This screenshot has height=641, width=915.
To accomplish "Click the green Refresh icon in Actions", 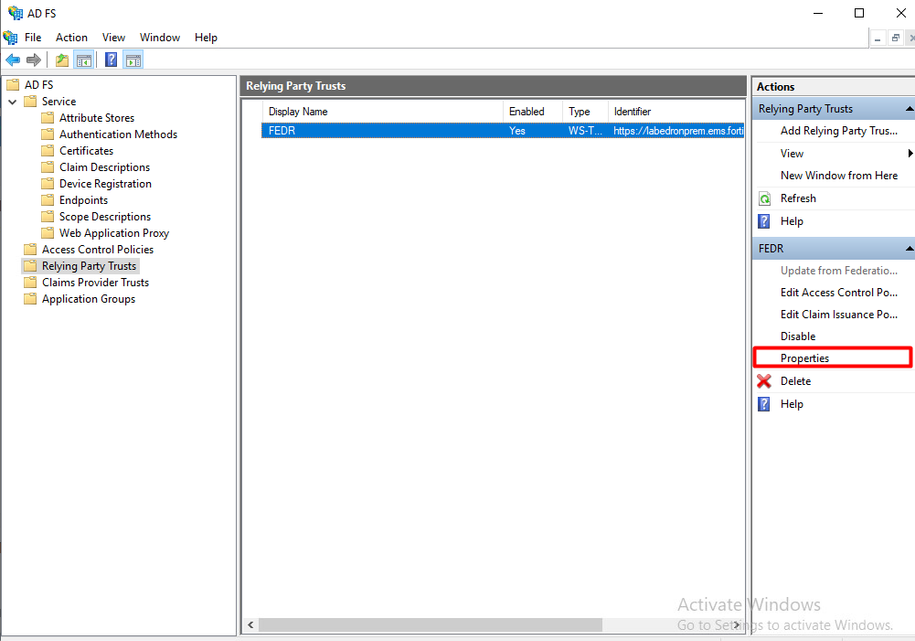I will click(764, 198).
